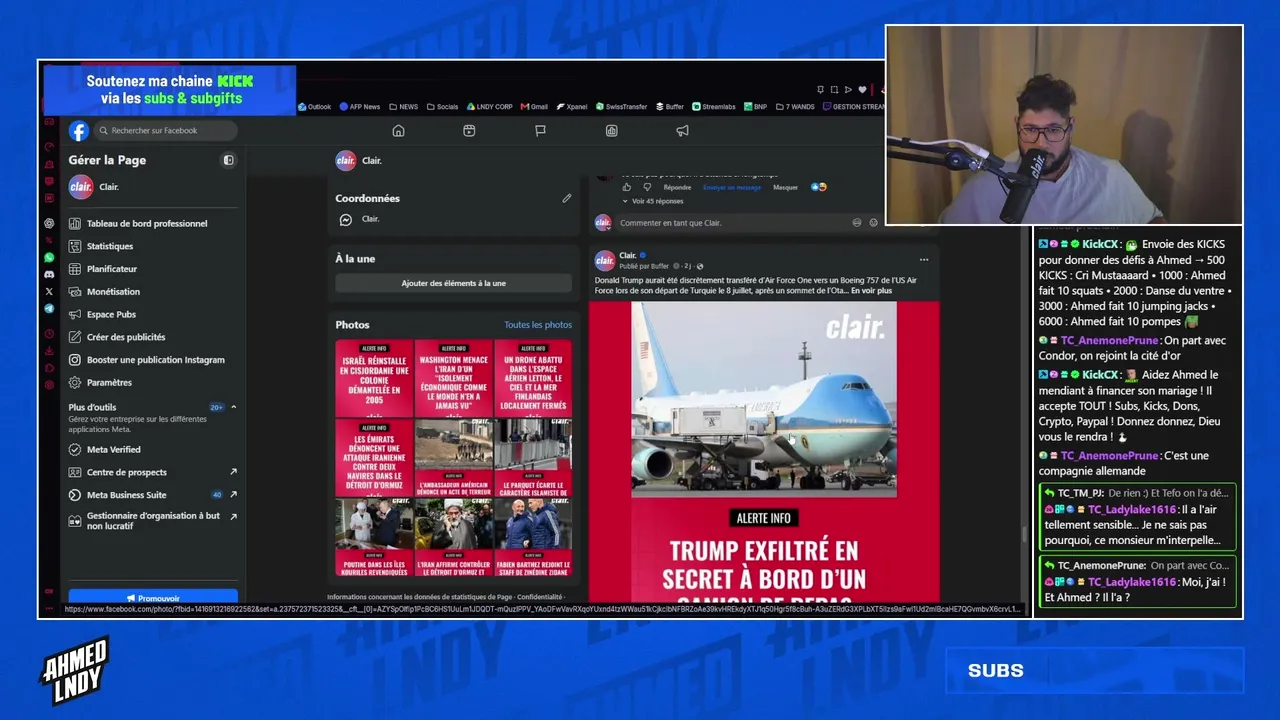The width and height of the screenshot is (1280, 720).
Task: Open the Streamlabs bookmark
Action: click(x=713, y=107)
